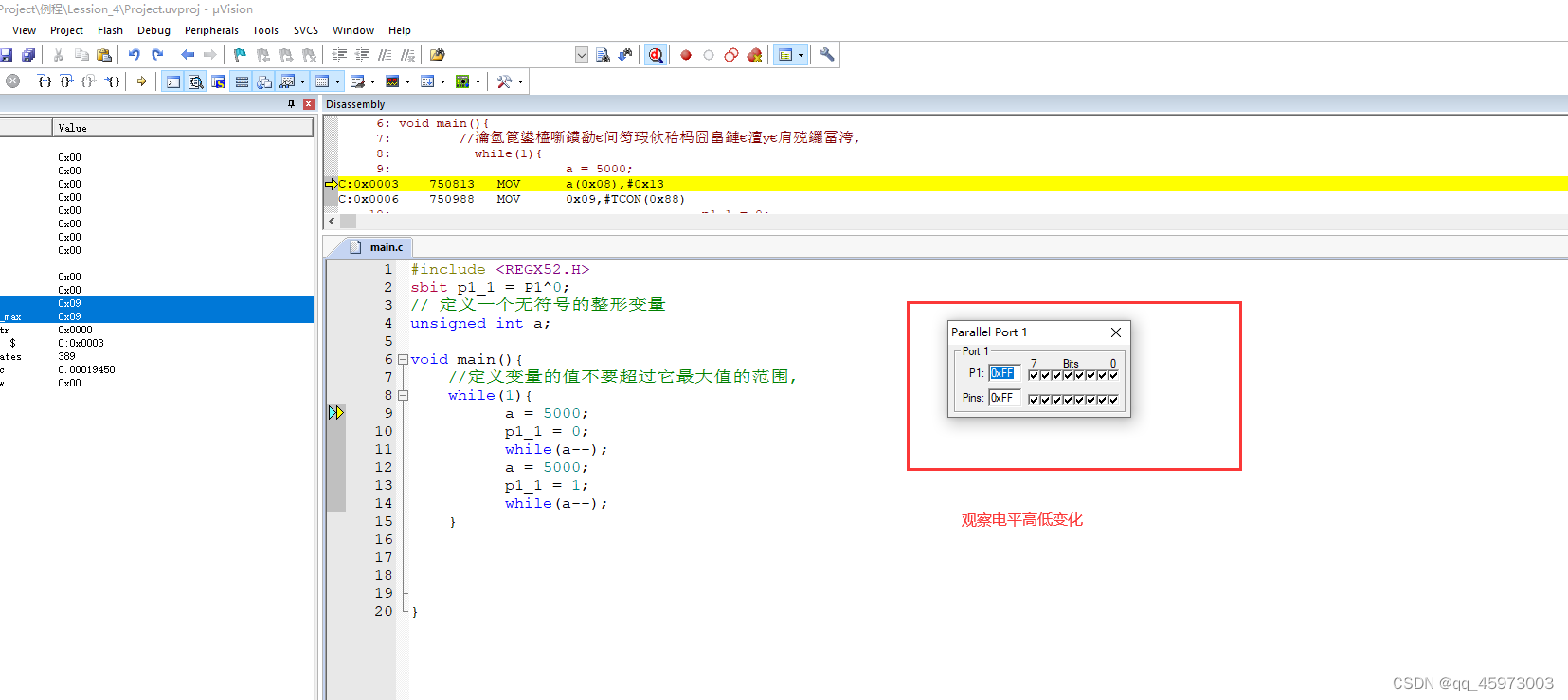Open the Window menu
The height and width of the screenshot is (700, 1568).
(353, 30)
